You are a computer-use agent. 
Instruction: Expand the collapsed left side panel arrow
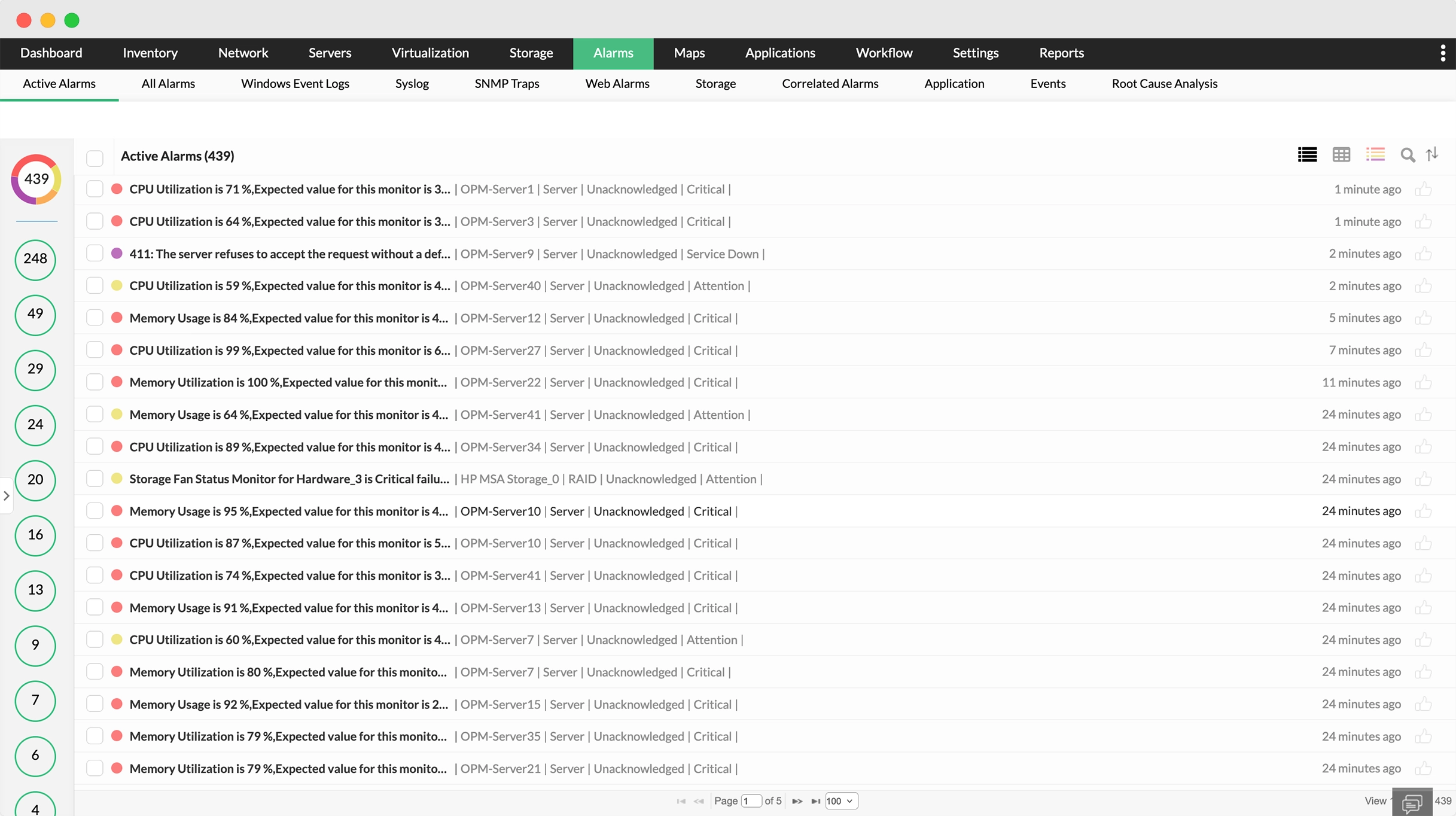click(7, 496)
